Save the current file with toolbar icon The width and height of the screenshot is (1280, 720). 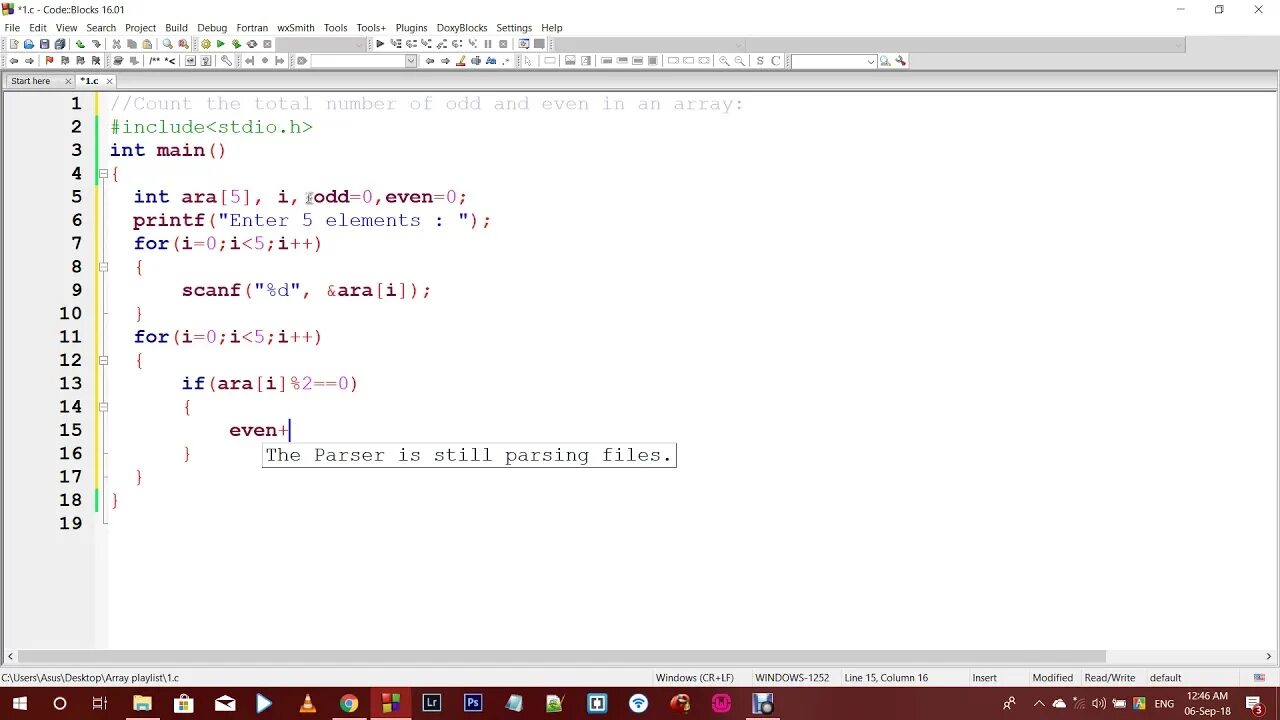click(x=44, y=44)
